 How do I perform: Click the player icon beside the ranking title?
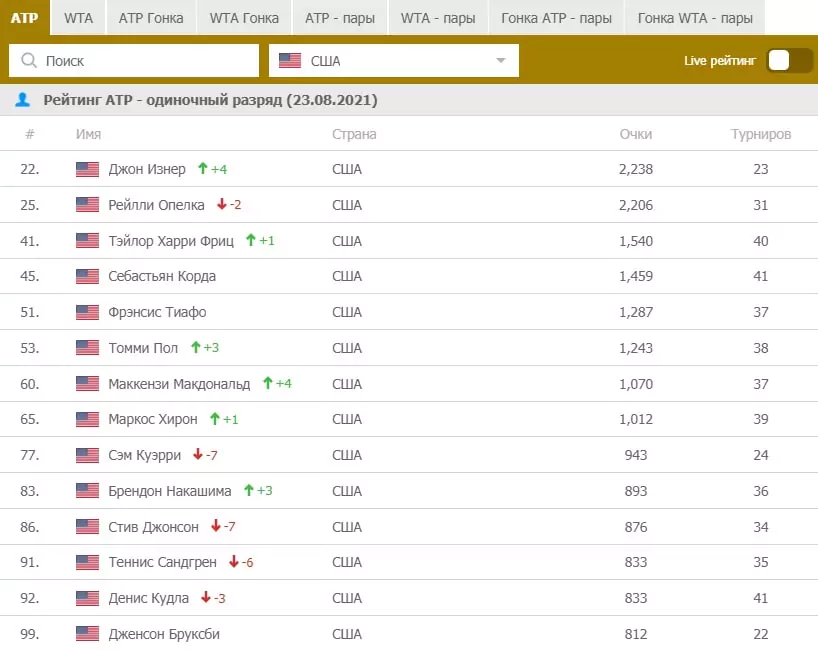tap(22, 99)
